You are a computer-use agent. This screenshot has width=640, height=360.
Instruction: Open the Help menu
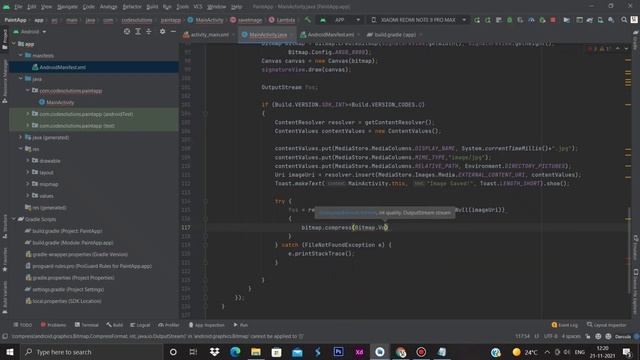click(x=236, y=7)
